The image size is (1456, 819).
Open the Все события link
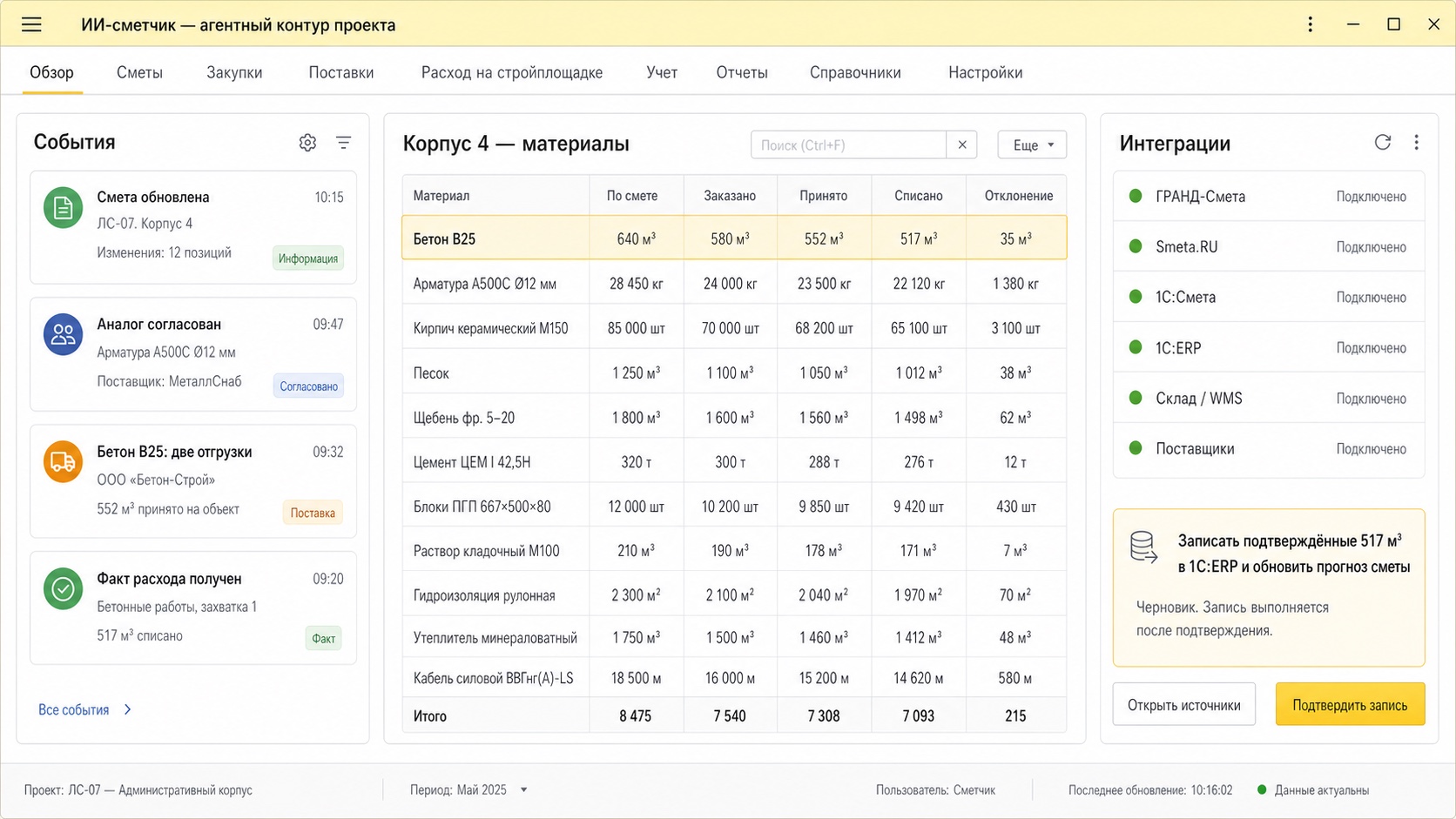coord(73,709)
